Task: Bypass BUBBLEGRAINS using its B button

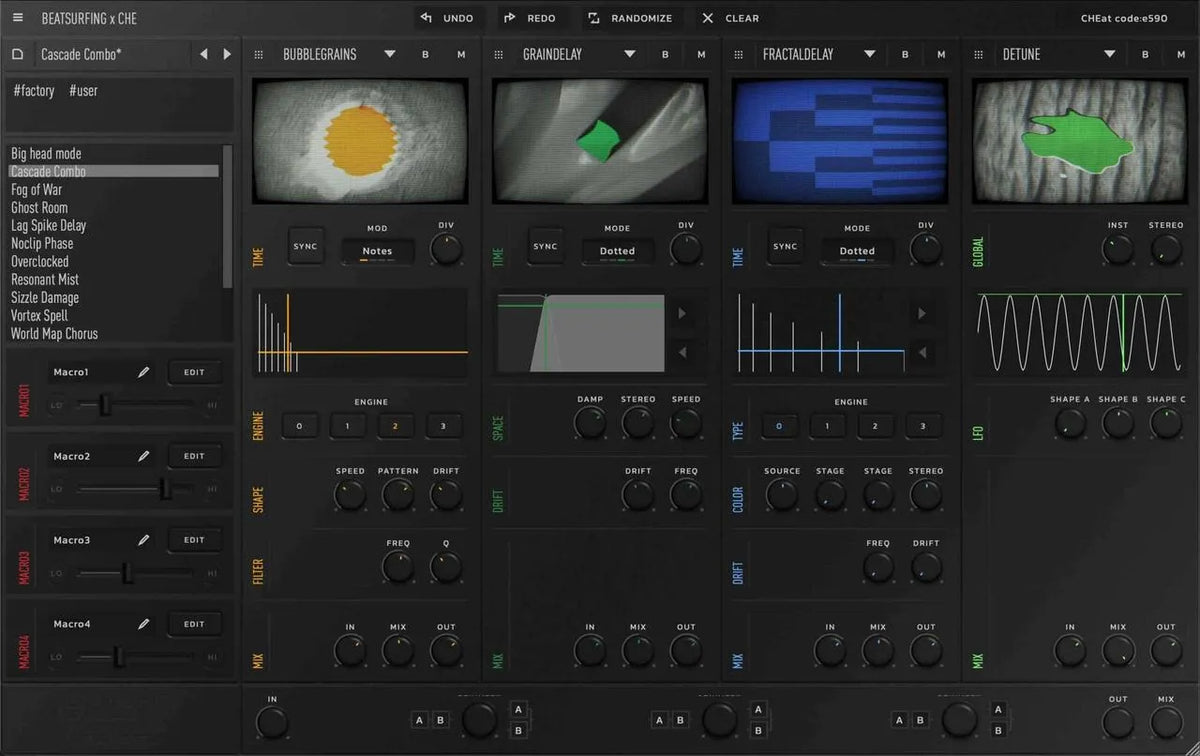Action: (x=424, y=54)
